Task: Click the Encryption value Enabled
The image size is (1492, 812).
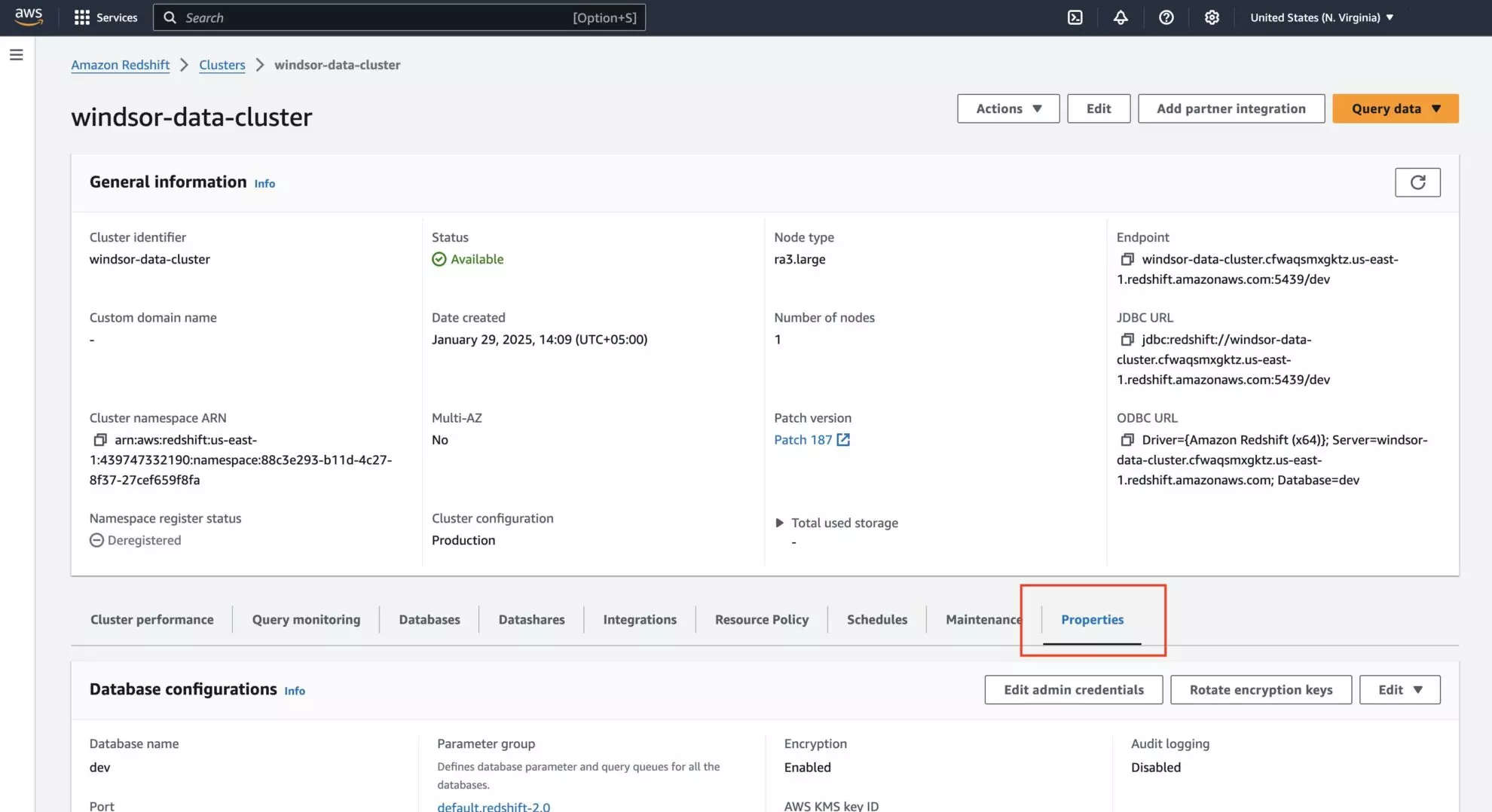Action: [x=807, y=768]
